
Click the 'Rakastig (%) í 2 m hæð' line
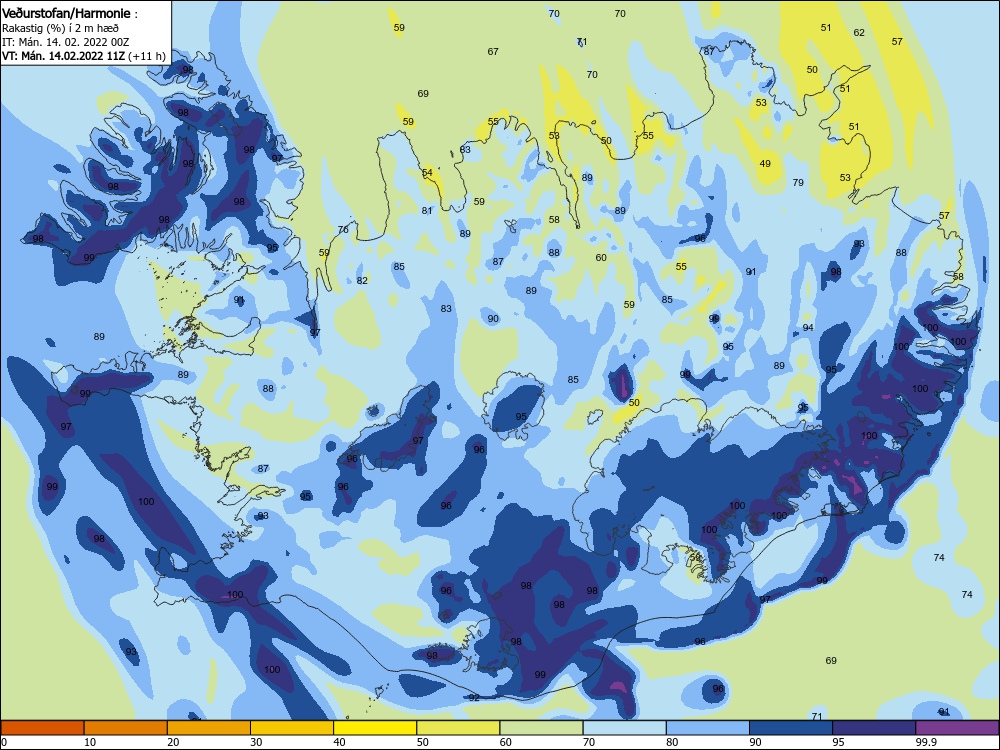tap(60, 28)
